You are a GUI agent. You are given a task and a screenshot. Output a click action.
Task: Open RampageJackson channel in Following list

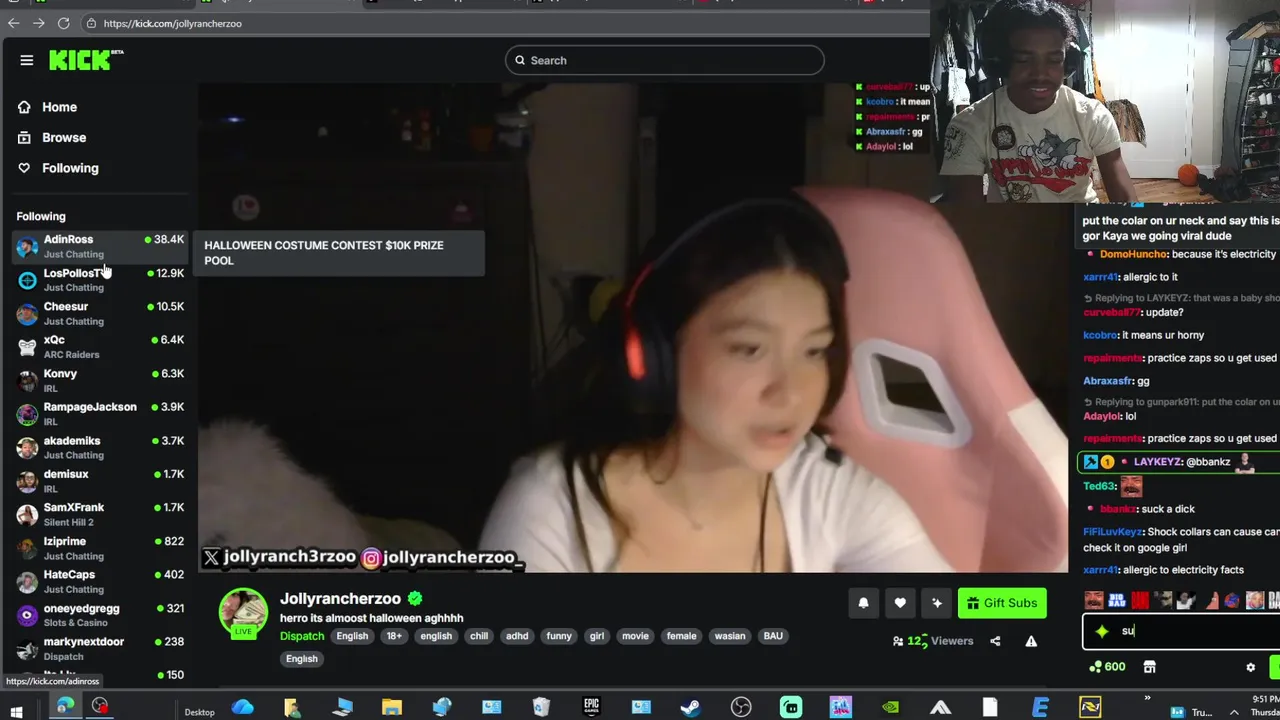coord(100,414)
